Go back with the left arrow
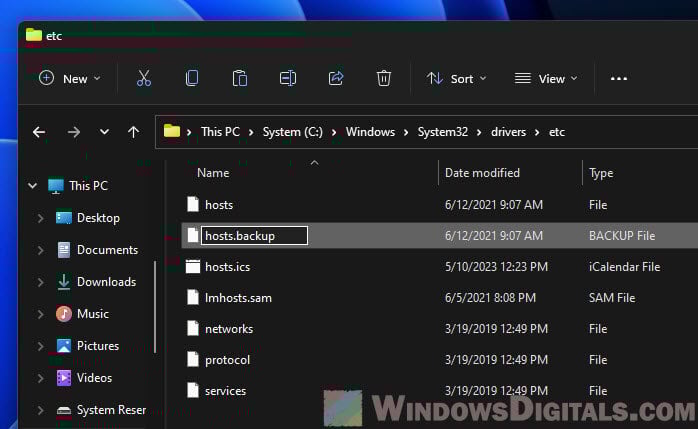This screenshot has height=429, width=698. pos(39,132)
